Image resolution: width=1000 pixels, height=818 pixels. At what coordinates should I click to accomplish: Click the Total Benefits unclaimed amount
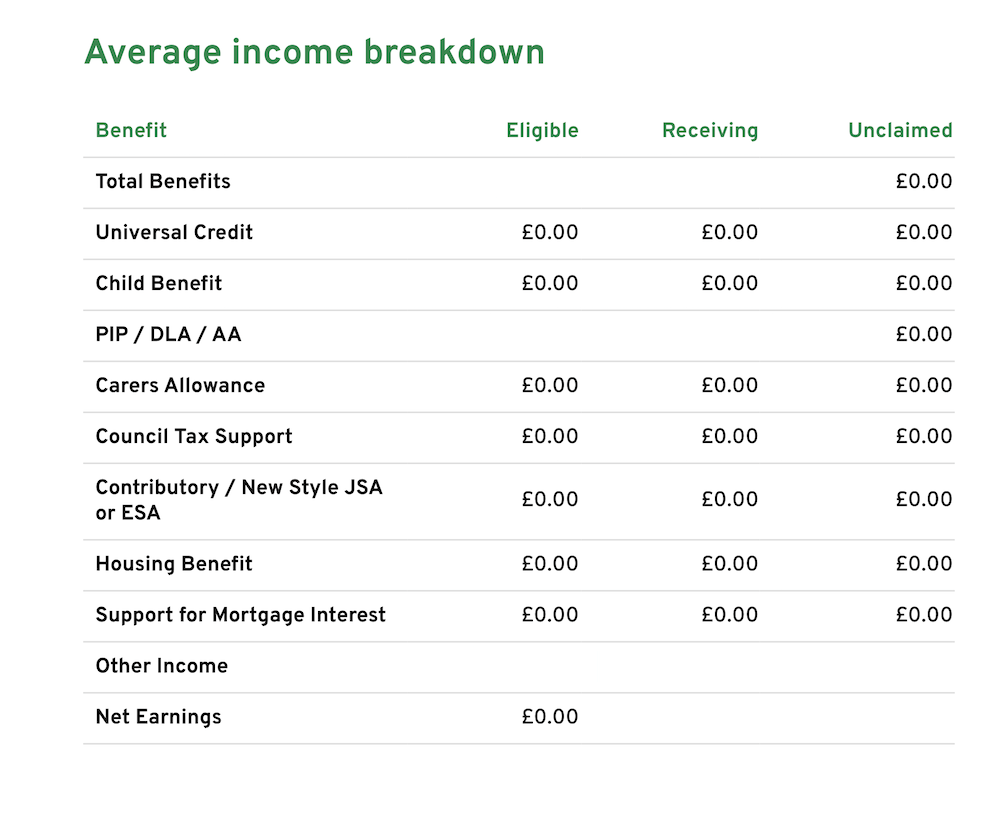[924, 182]
